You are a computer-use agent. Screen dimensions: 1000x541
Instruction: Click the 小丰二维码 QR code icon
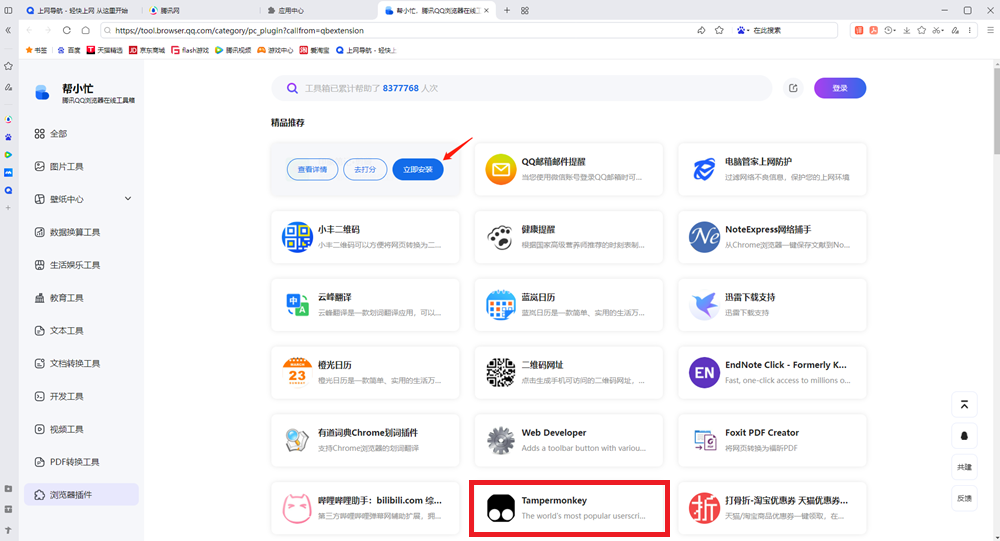pyautogui.click(x=296, y=237)
